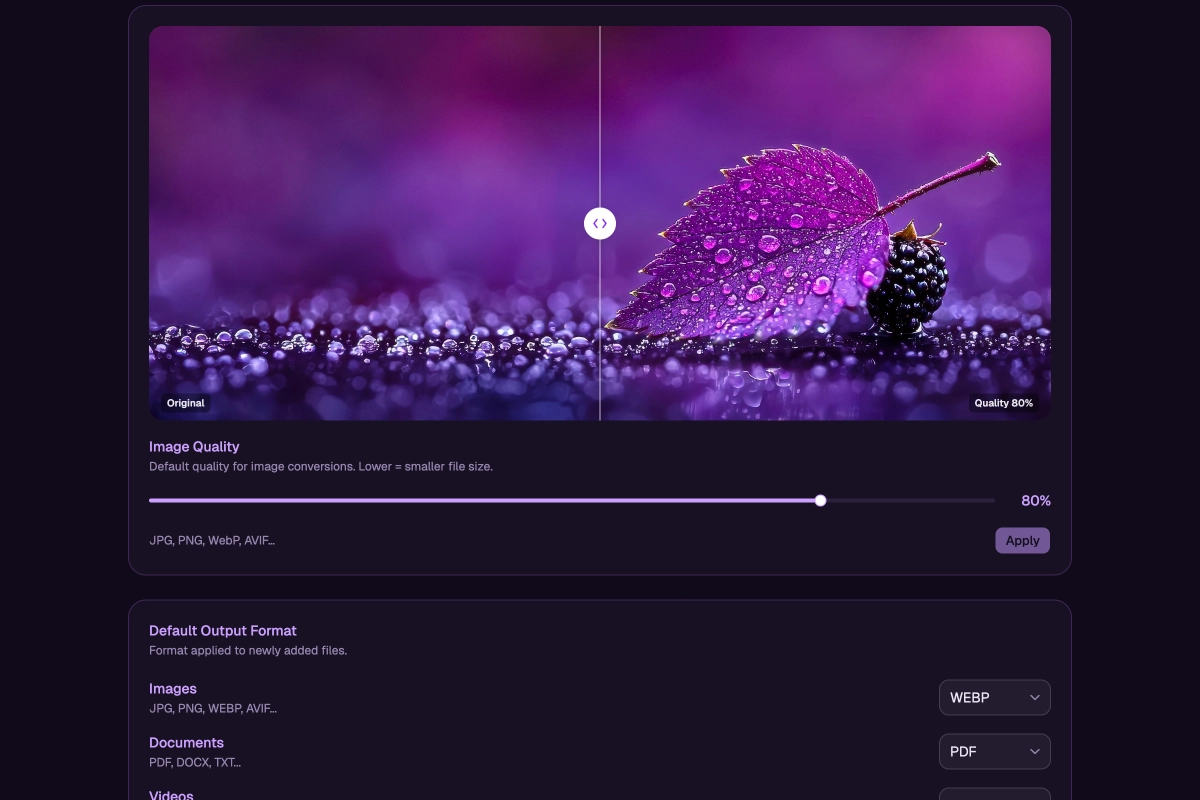Click the filled portion of quality slider

[480, 500]
